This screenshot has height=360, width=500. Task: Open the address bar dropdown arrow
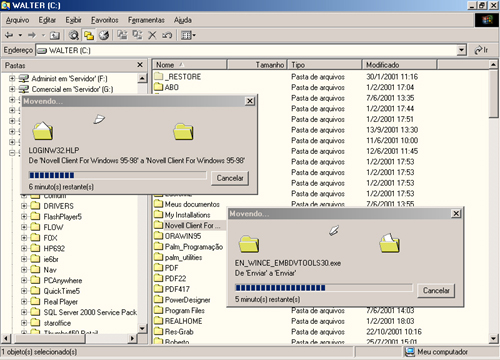tap(461, 50)
